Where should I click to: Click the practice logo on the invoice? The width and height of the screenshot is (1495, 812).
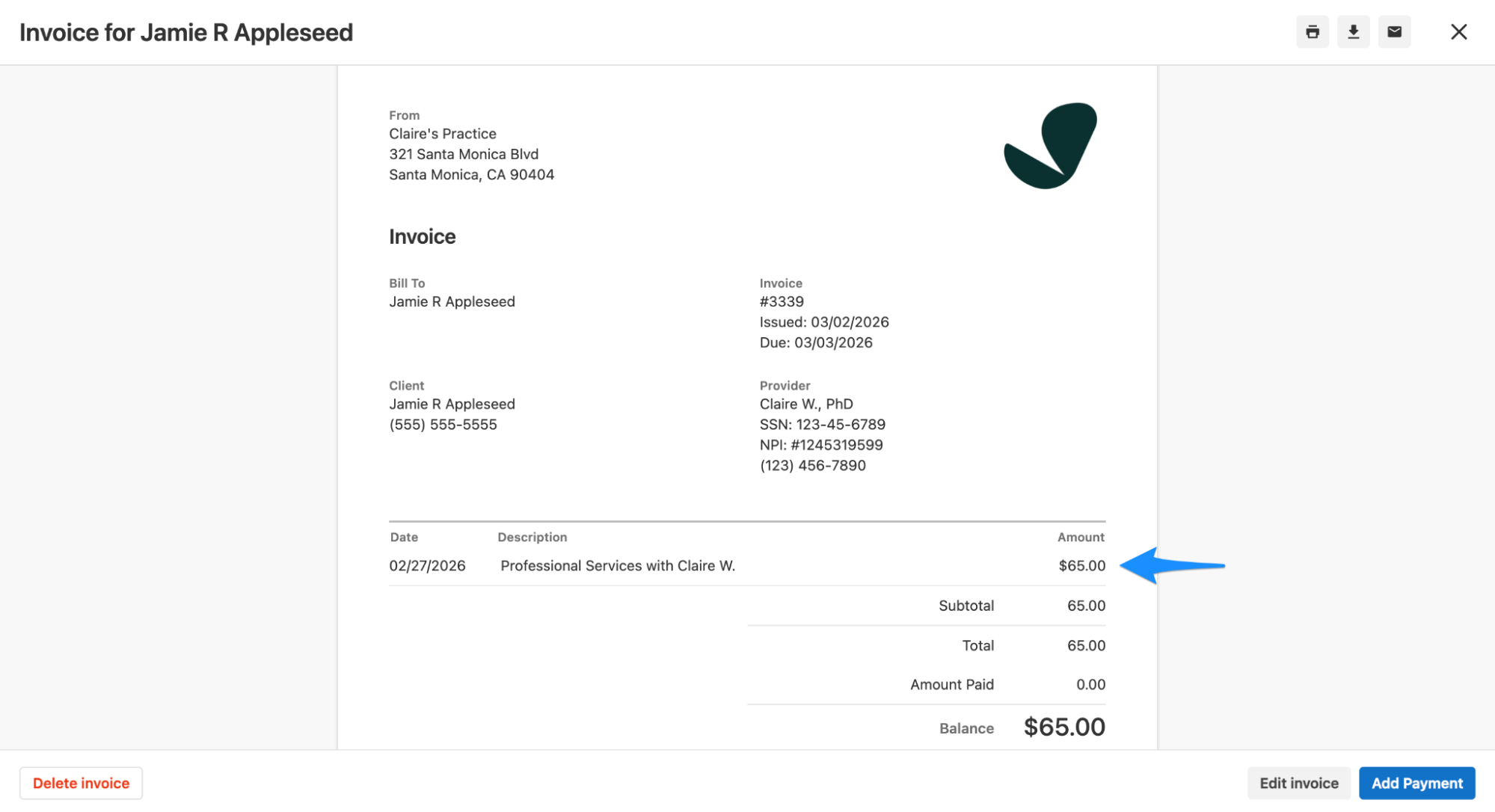(x=1051, y=146)
